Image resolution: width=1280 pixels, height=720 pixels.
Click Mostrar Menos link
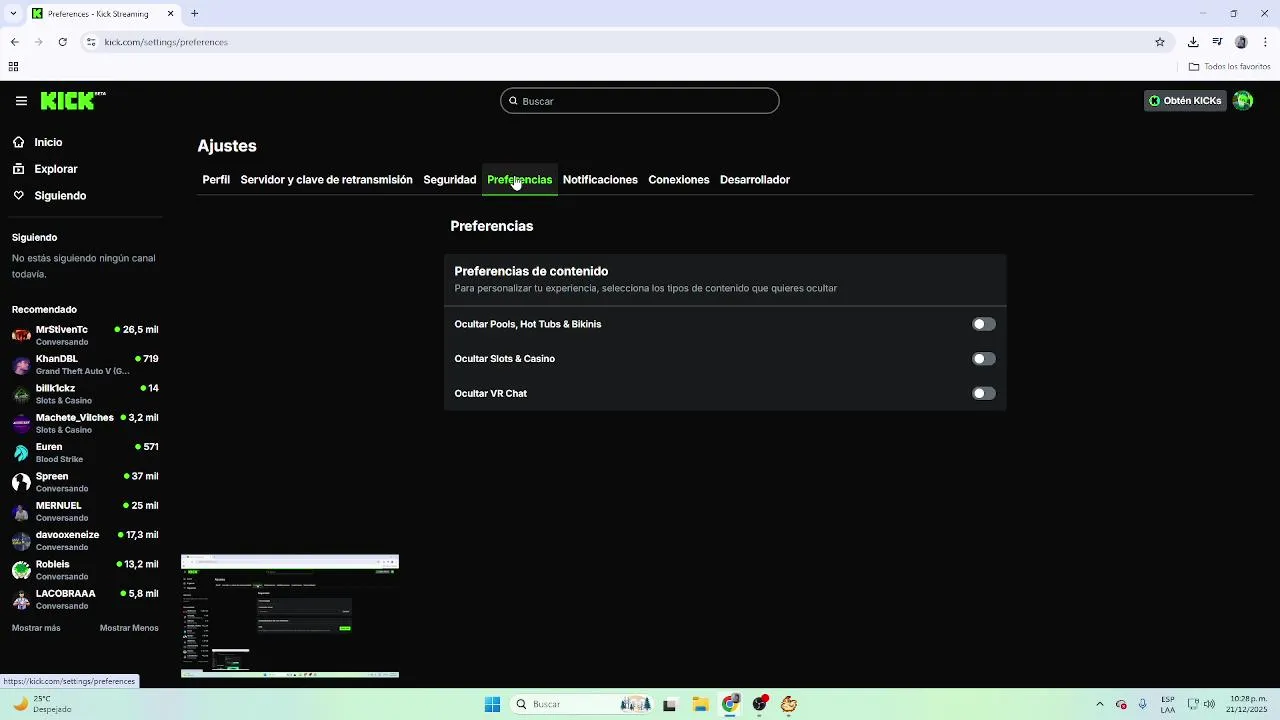pos(129,628)
